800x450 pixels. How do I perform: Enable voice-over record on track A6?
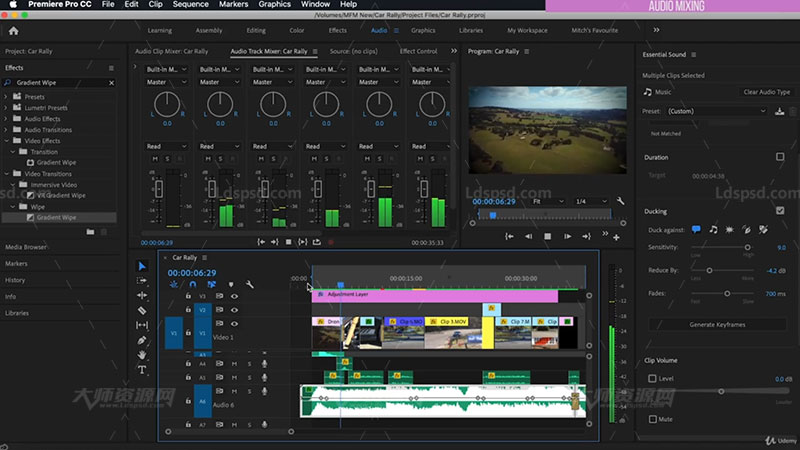click(x=264, y=391)
